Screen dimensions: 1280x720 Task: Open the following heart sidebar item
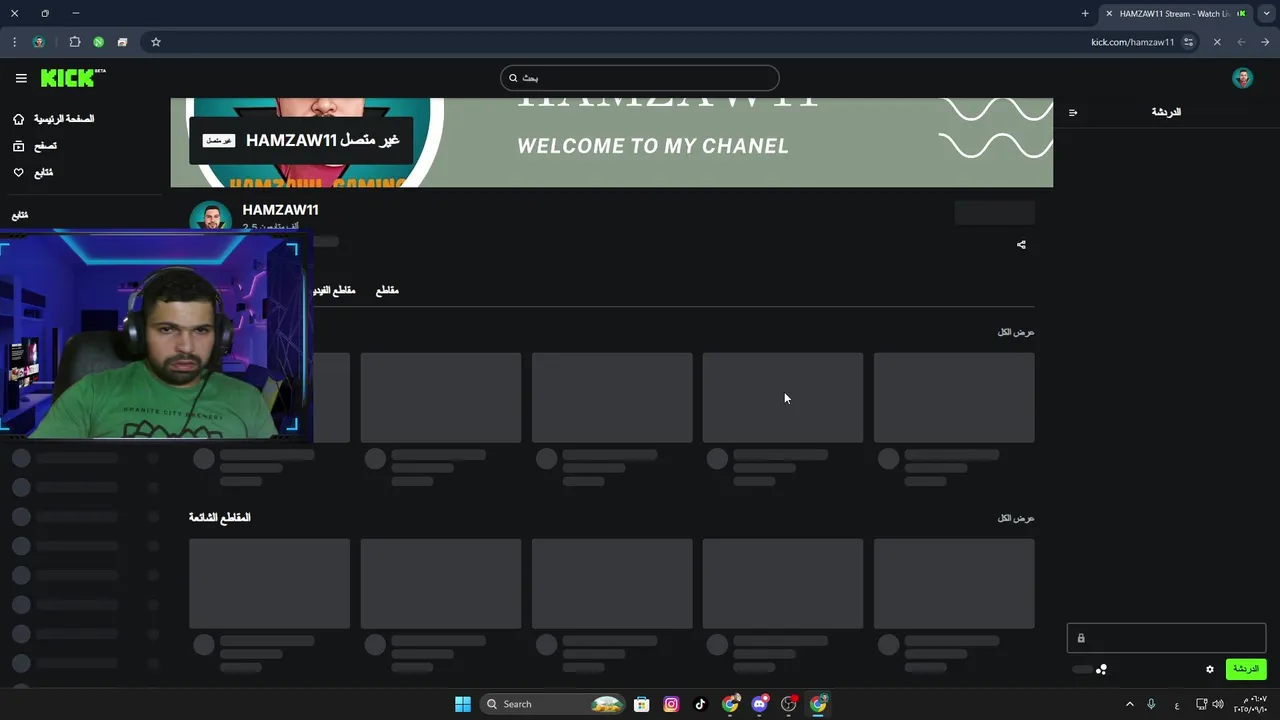pos(33,173)
